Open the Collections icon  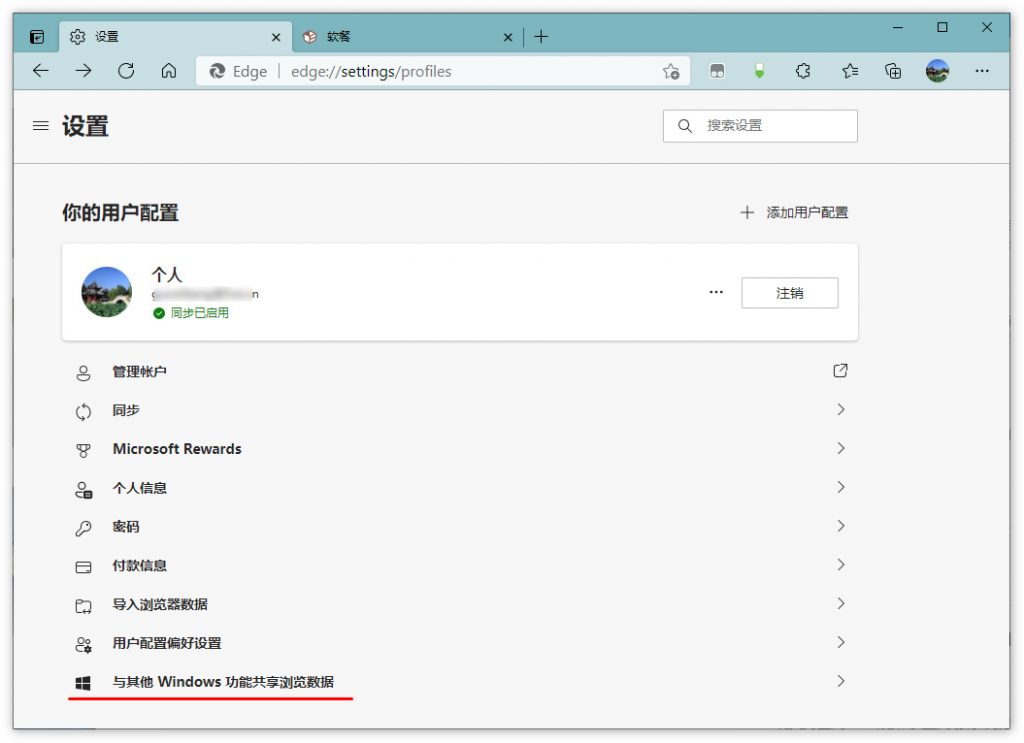(894, 71)
